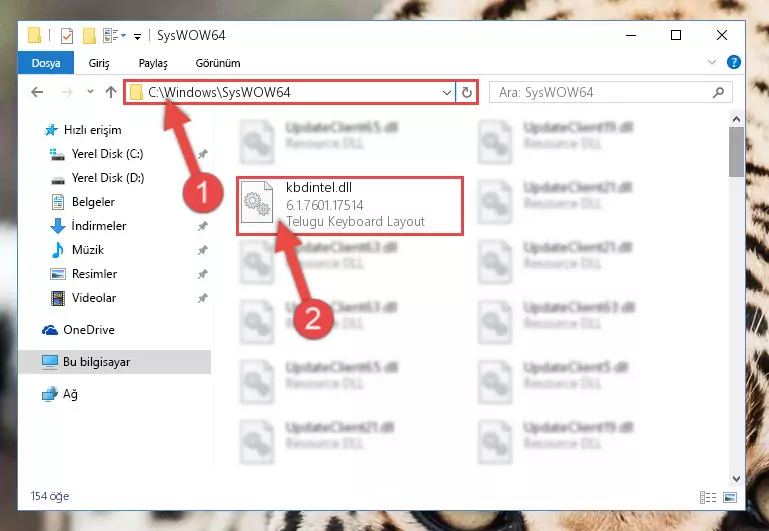
Task: Click the Forward navigation arrow
Action: (66, 92)
